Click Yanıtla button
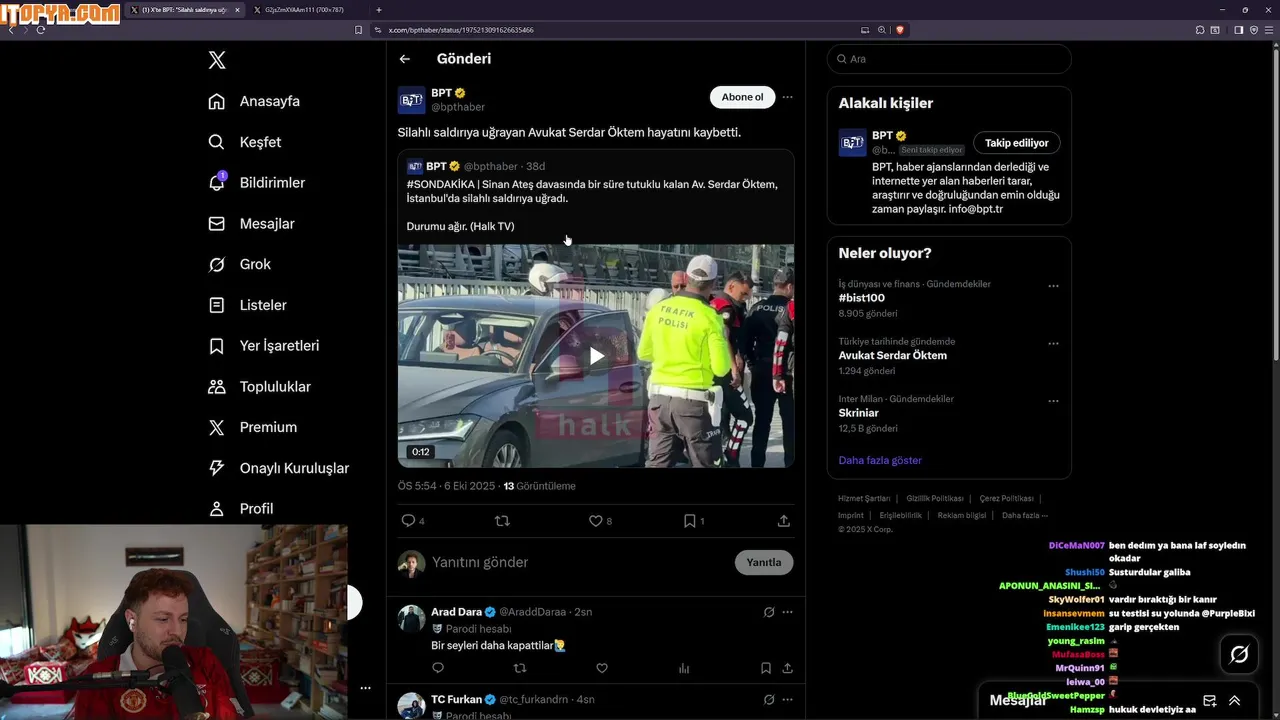 (x=764, y=562)
